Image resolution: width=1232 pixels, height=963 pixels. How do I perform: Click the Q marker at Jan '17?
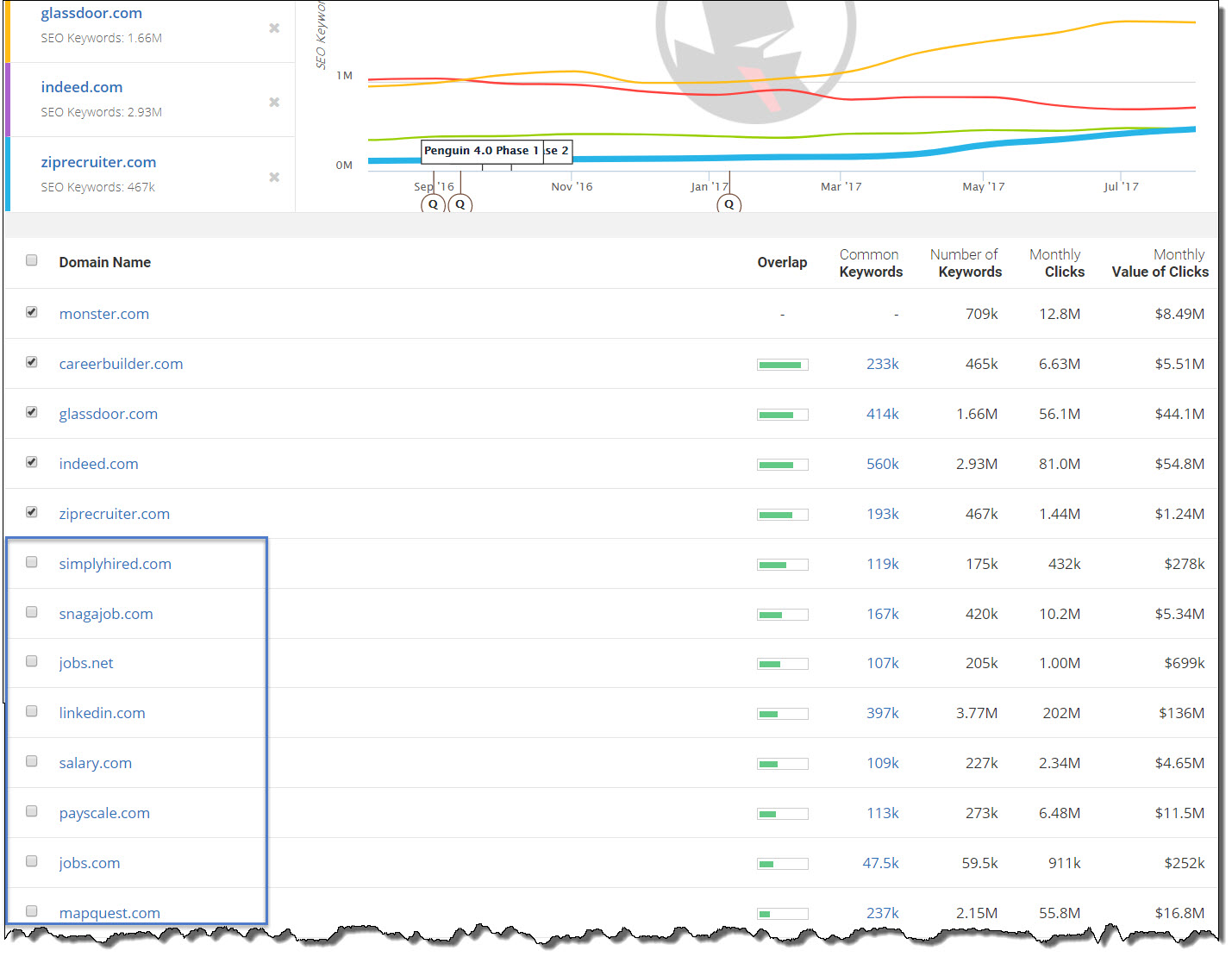[x=729, y=204]
